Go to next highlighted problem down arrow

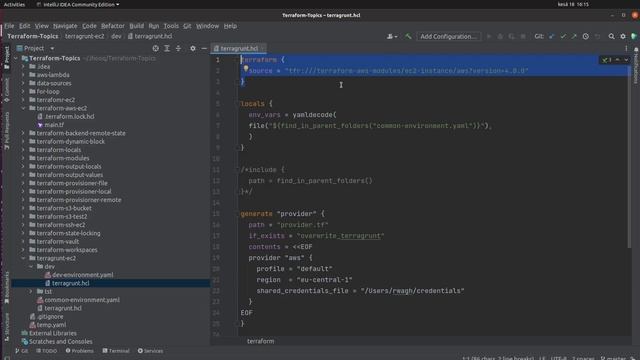626,60
